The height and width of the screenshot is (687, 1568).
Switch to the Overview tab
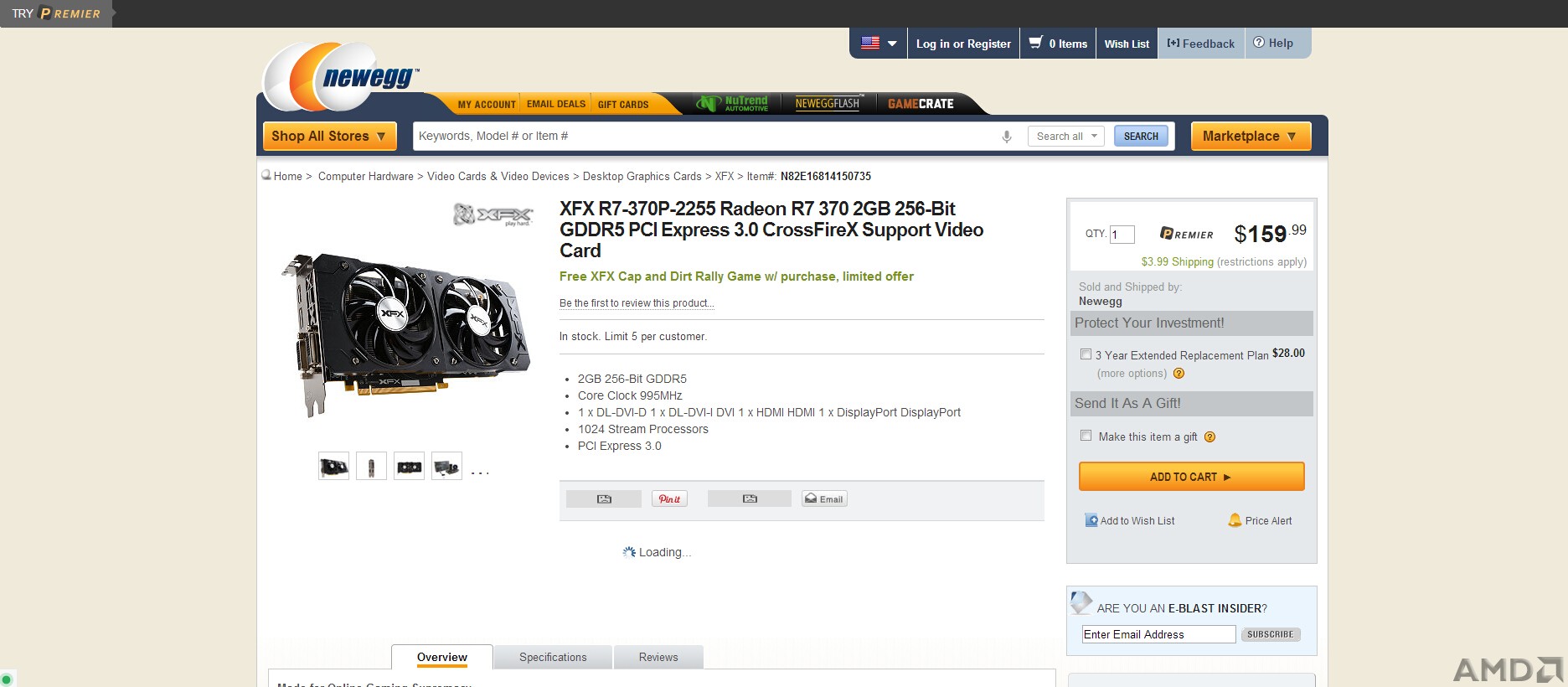(x=442, y=657)
